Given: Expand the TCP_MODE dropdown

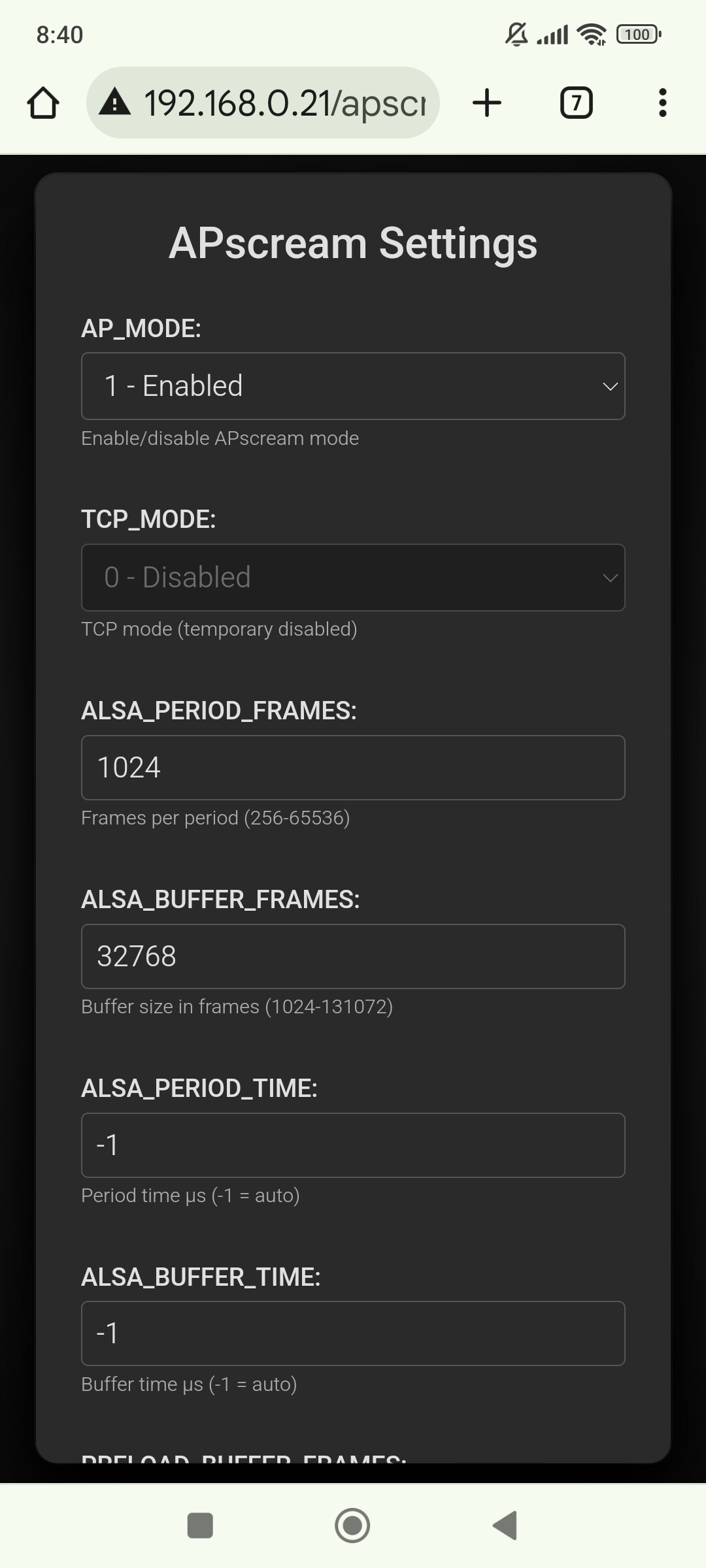Looking at the screenshot, I should tap(353, 578).
